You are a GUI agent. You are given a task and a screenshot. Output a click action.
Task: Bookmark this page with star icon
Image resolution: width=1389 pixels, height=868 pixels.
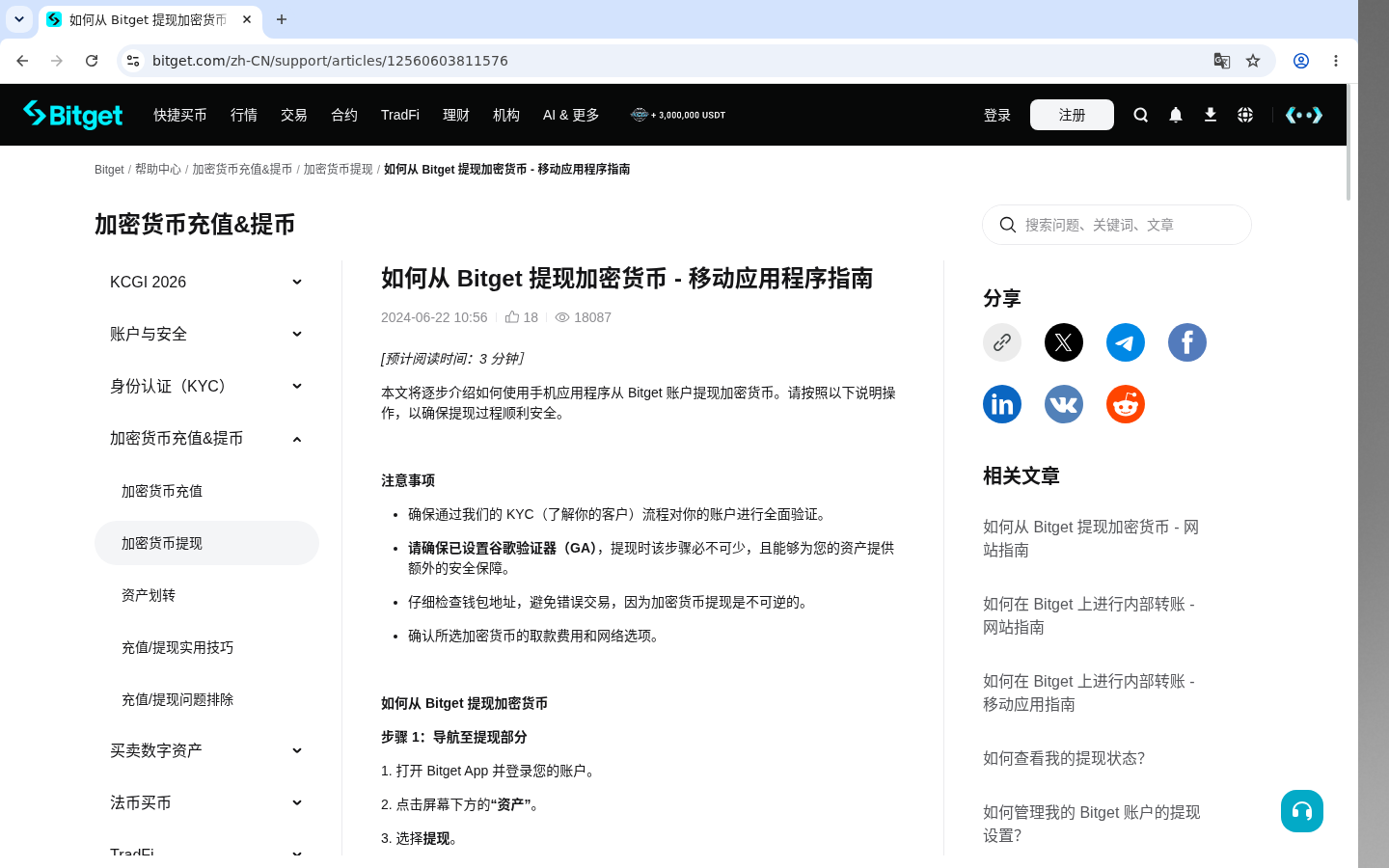(x=1253, y=61)
